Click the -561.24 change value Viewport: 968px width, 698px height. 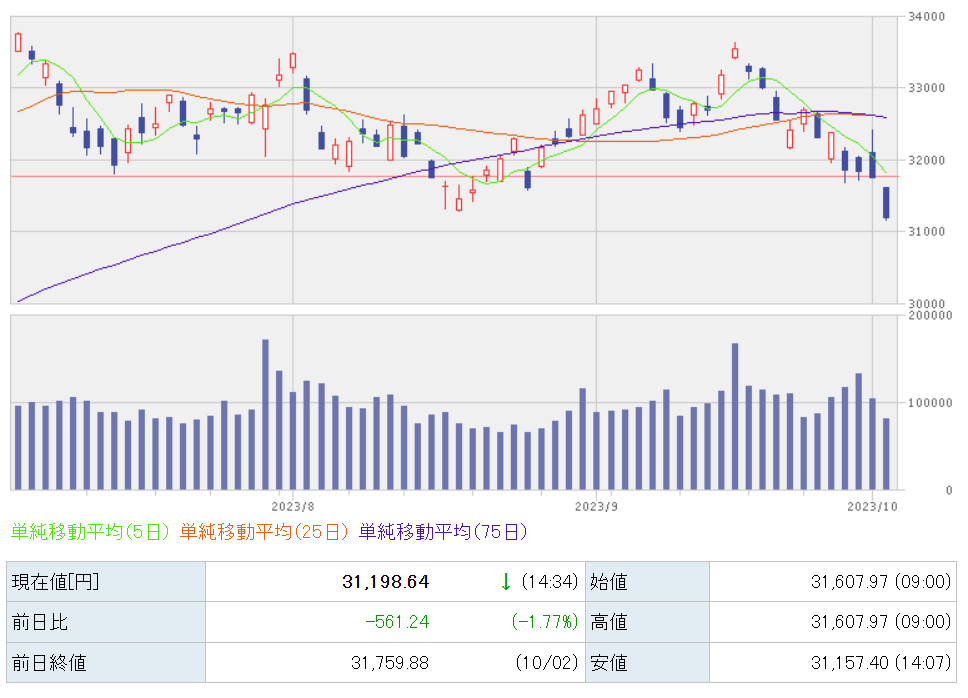397,622
